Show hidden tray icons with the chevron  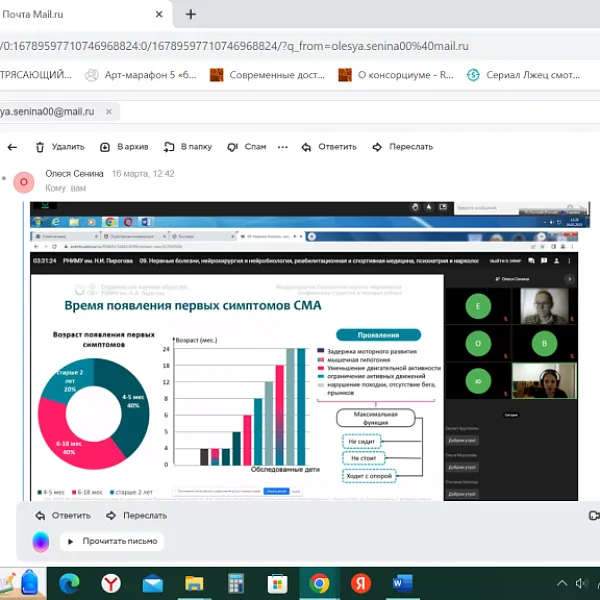562,583
